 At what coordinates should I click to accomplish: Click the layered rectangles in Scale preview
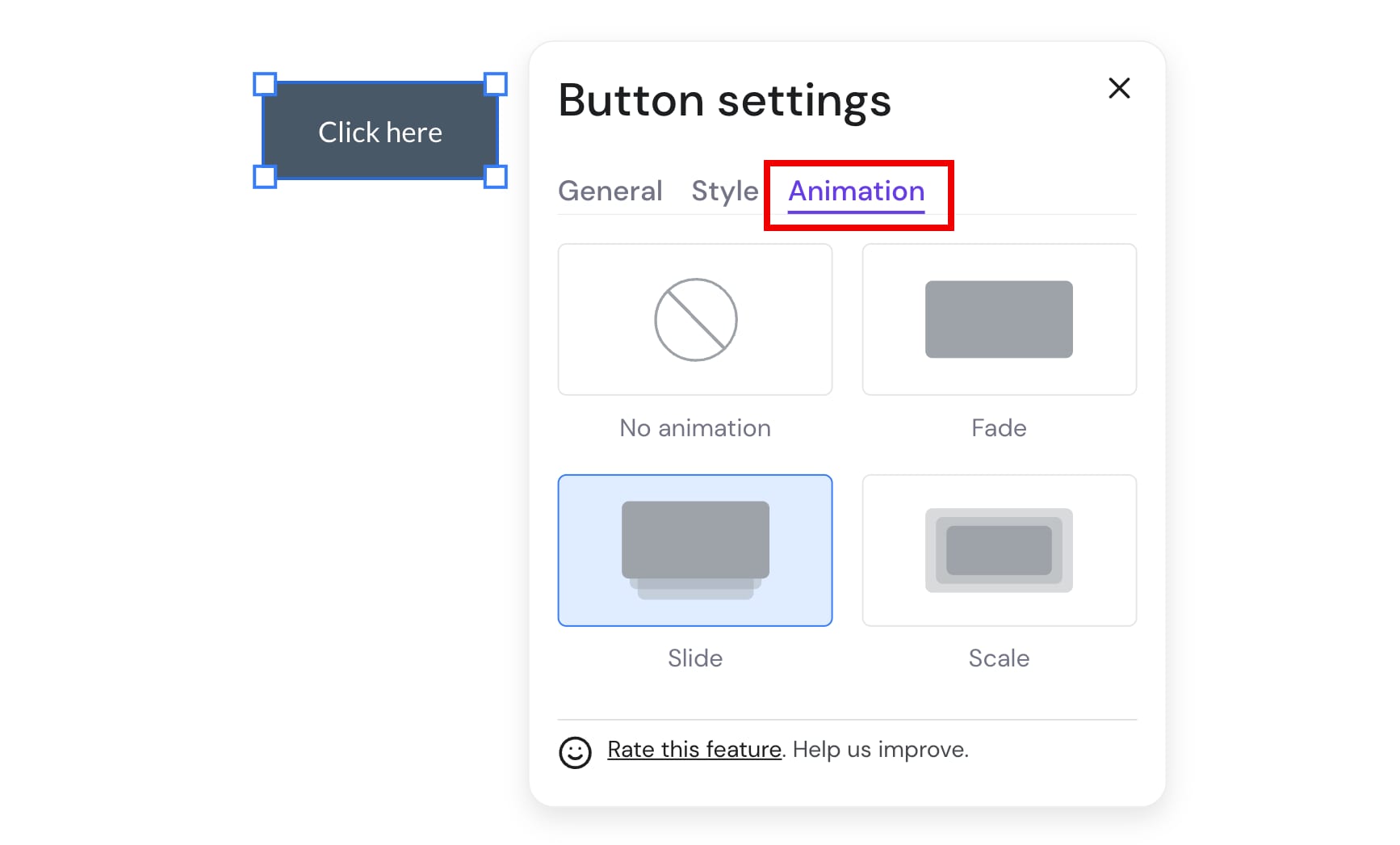click(x=999, y=550)
